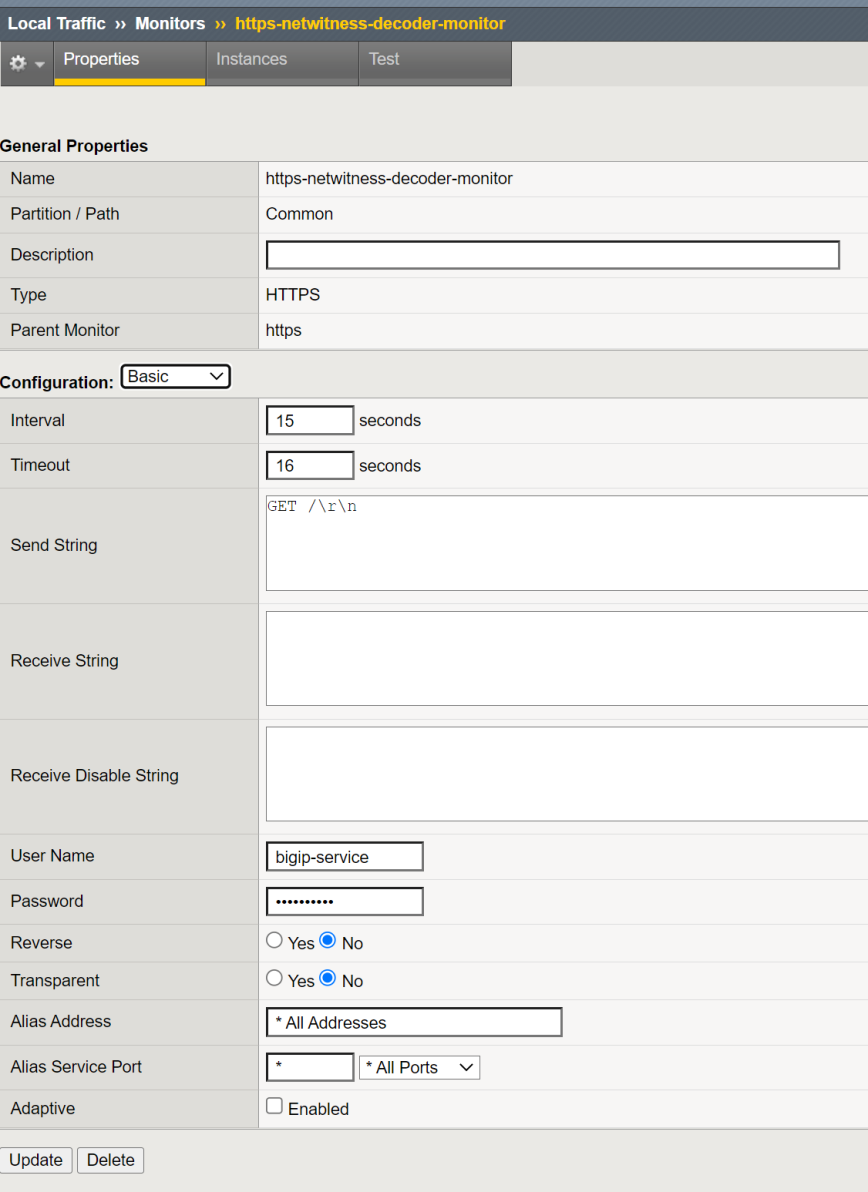Open the Test tab
Screen dimensions: 868x1192
coord(384,60)
